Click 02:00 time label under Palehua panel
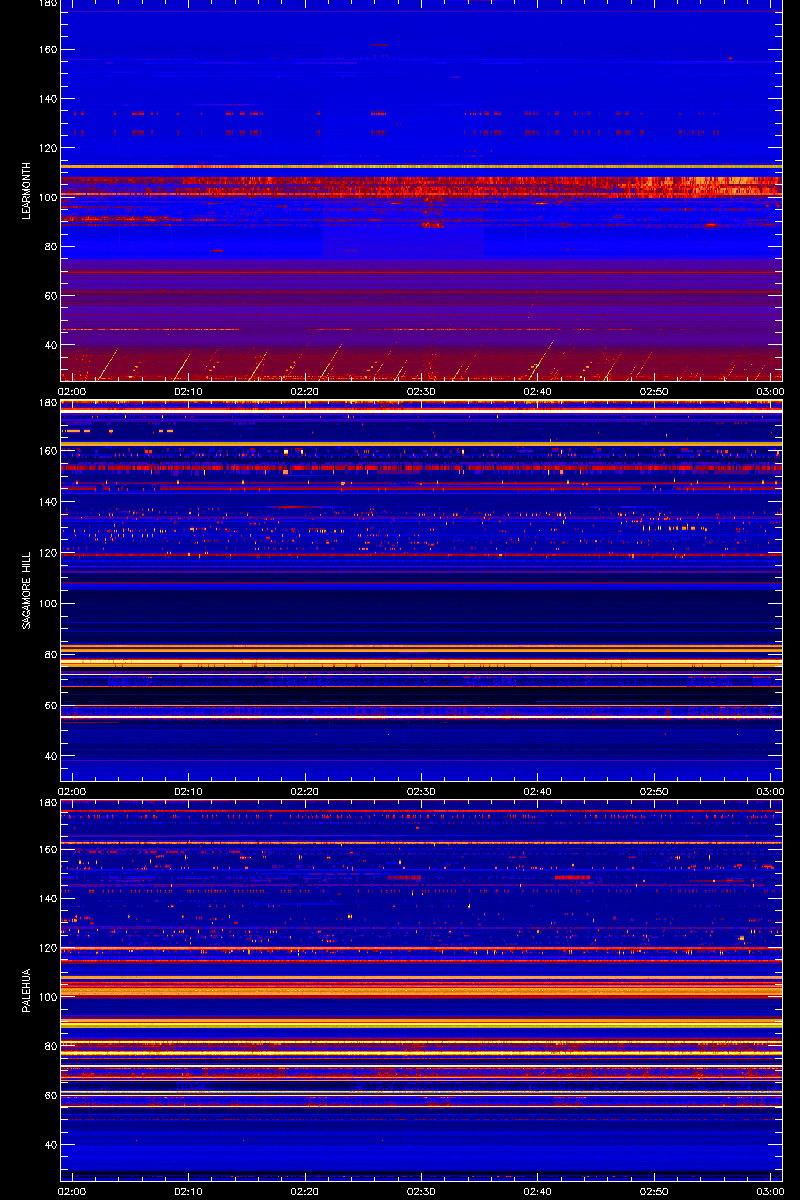The height and width of the screenshot is (1200, 800). click(73, 1191)
